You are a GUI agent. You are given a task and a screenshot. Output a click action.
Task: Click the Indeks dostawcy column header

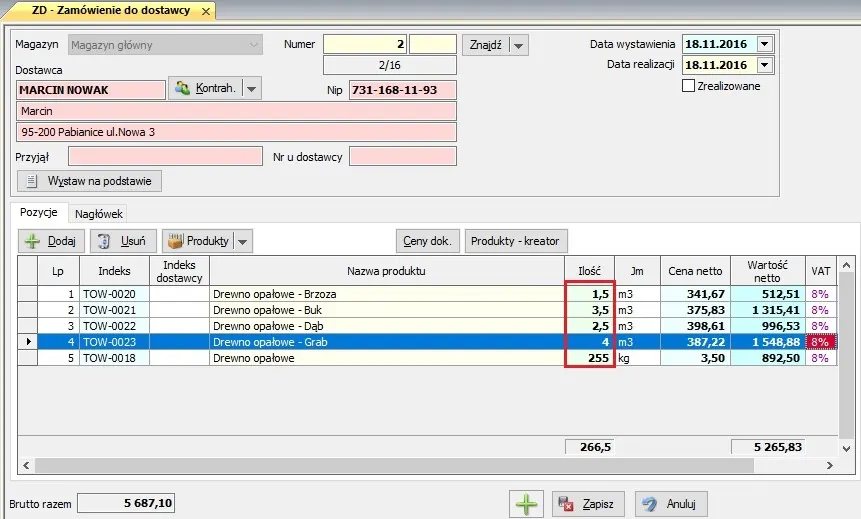(x=179, y=271)
